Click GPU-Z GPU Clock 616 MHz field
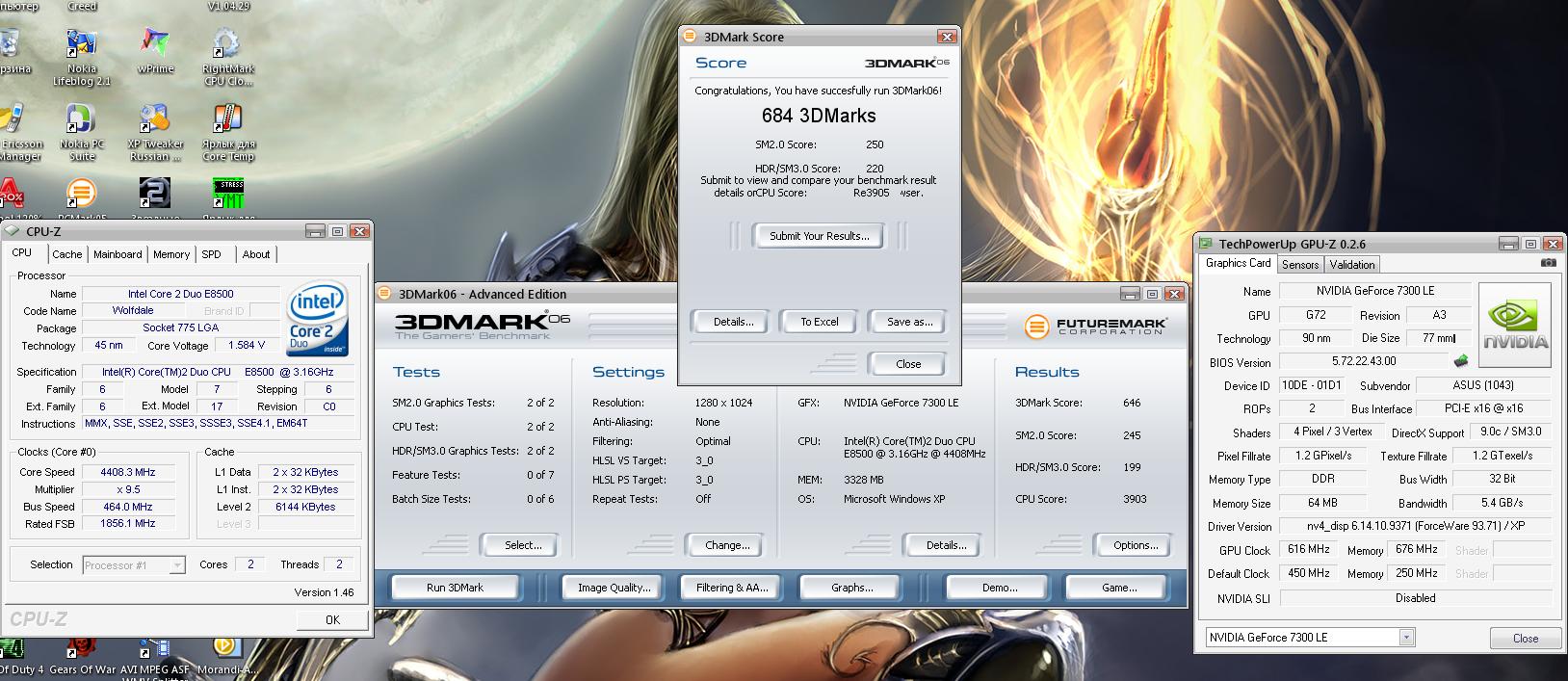1568x681 pixels. [1309, 549]
